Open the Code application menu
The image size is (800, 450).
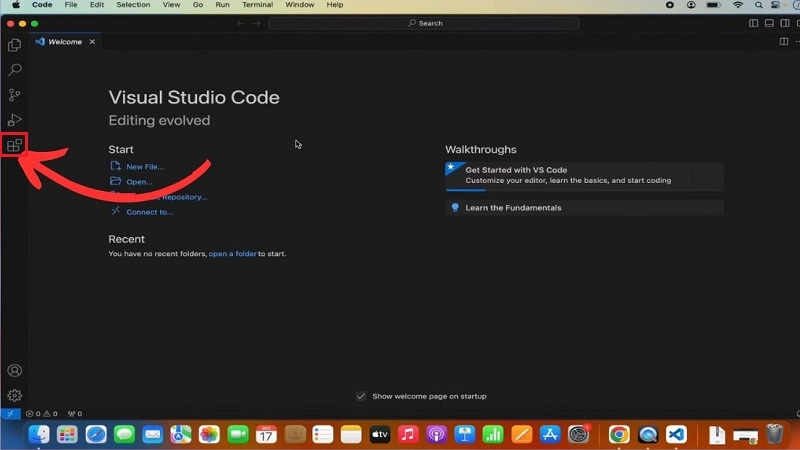click(42, 5)
